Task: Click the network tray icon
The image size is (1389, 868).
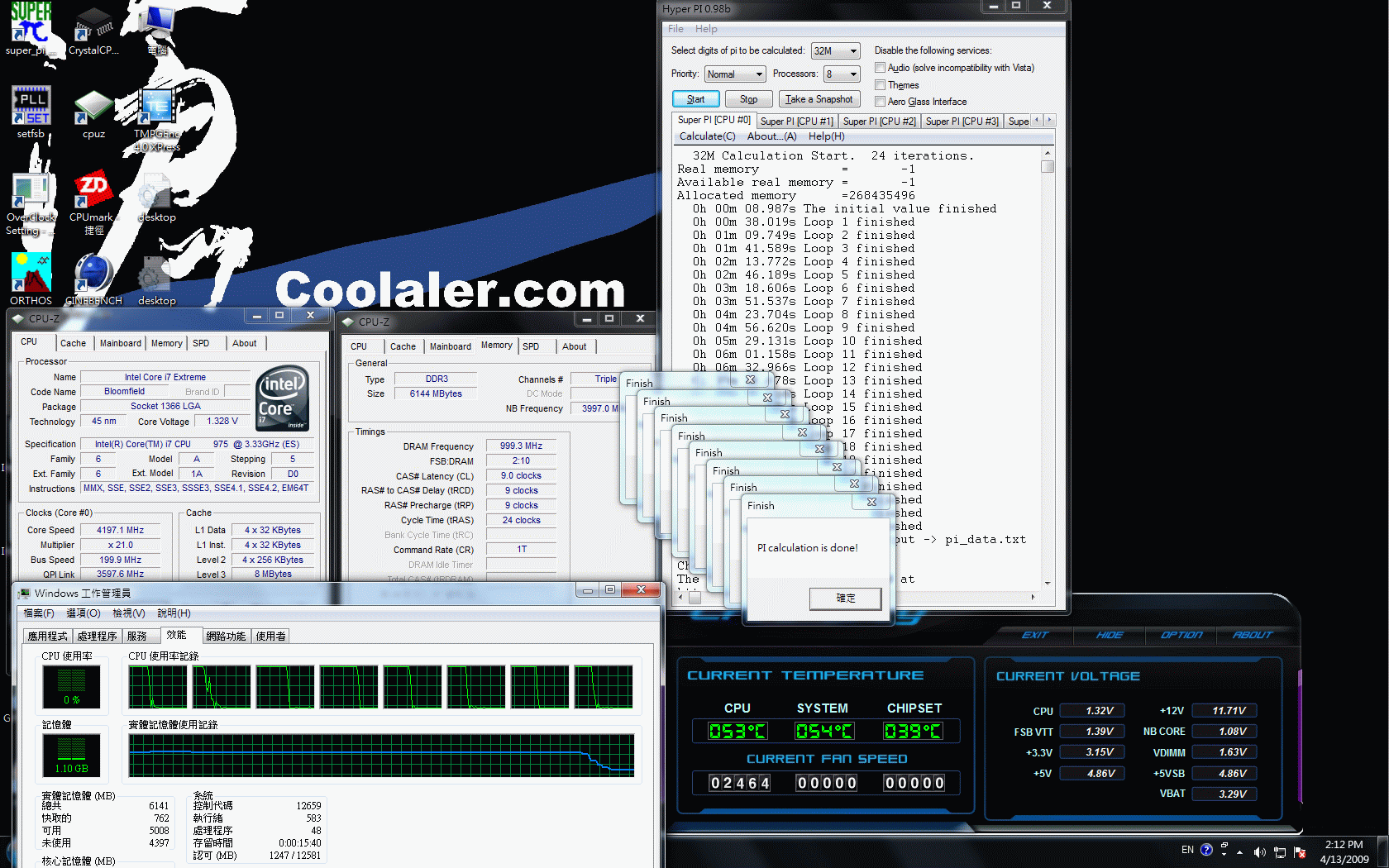Action: click(1280, 852)
